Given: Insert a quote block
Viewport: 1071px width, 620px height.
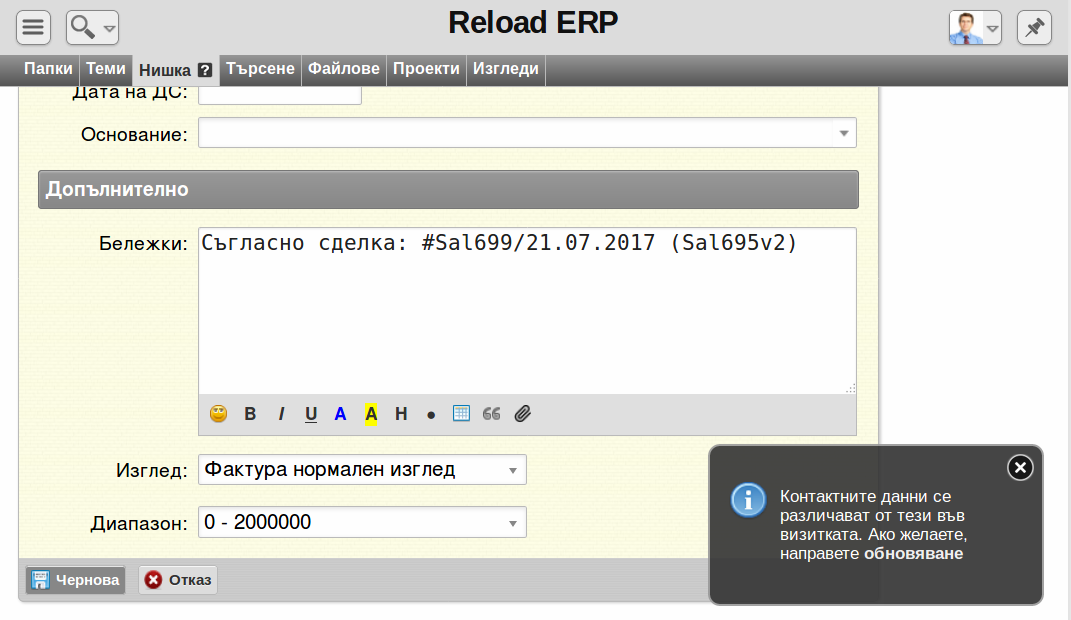Looking at the screenshot, I should (x=491, y=414).
